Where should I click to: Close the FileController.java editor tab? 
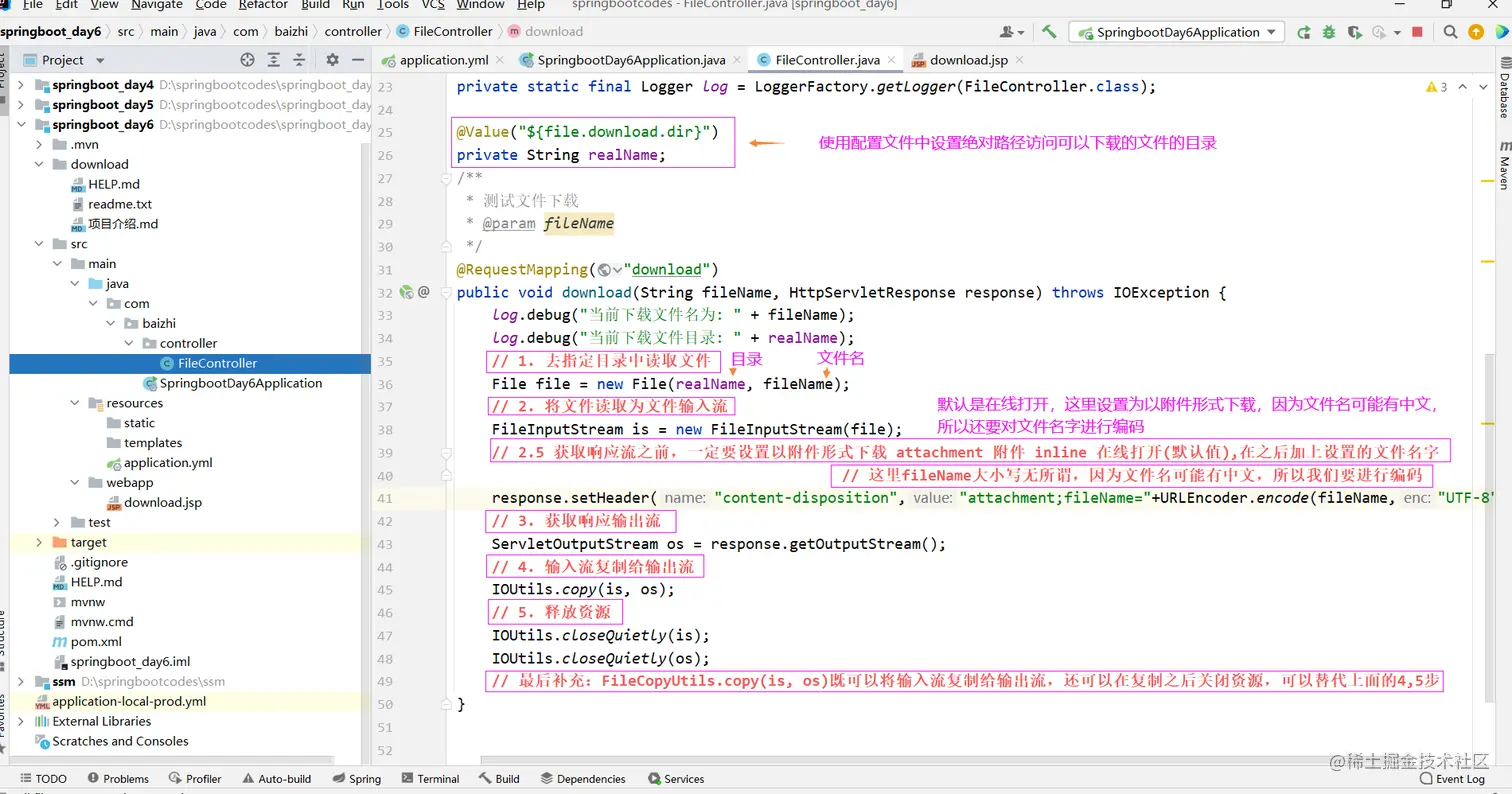click(x=892, y=60)
